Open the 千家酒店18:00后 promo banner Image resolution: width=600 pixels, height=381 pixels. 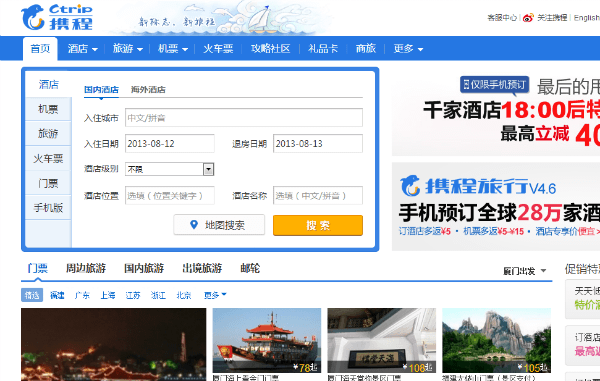click(496, 113)
